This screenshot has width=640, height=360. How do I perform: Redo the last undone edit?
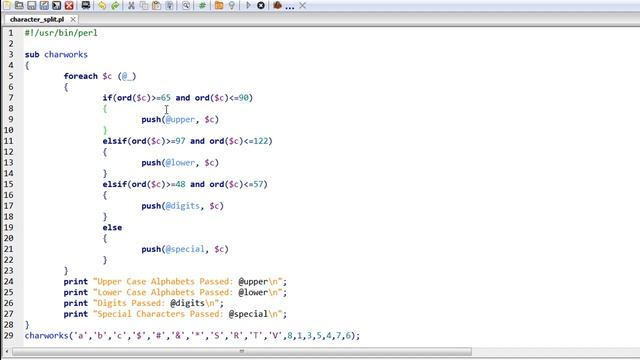click(115, 5)
